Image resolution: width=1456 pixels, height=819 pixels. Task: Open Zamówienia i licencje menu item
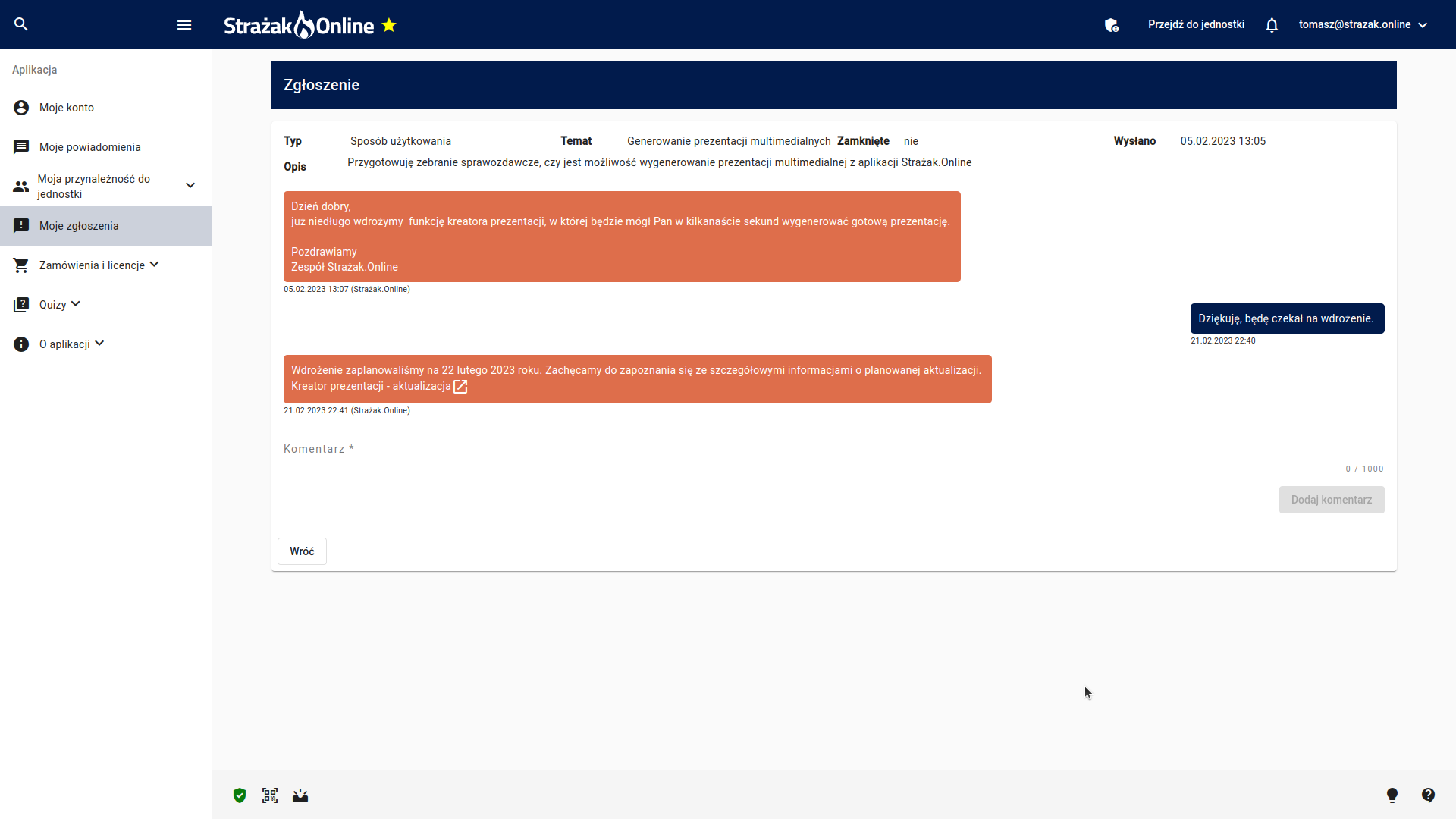[106, 265]
